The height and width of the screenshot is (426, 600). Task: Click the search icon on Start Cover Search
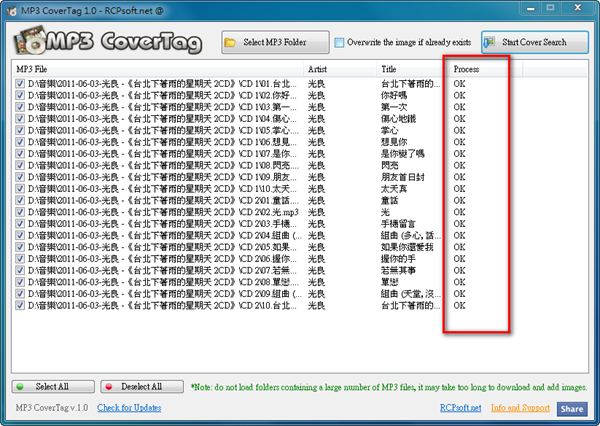click(489, 42)
